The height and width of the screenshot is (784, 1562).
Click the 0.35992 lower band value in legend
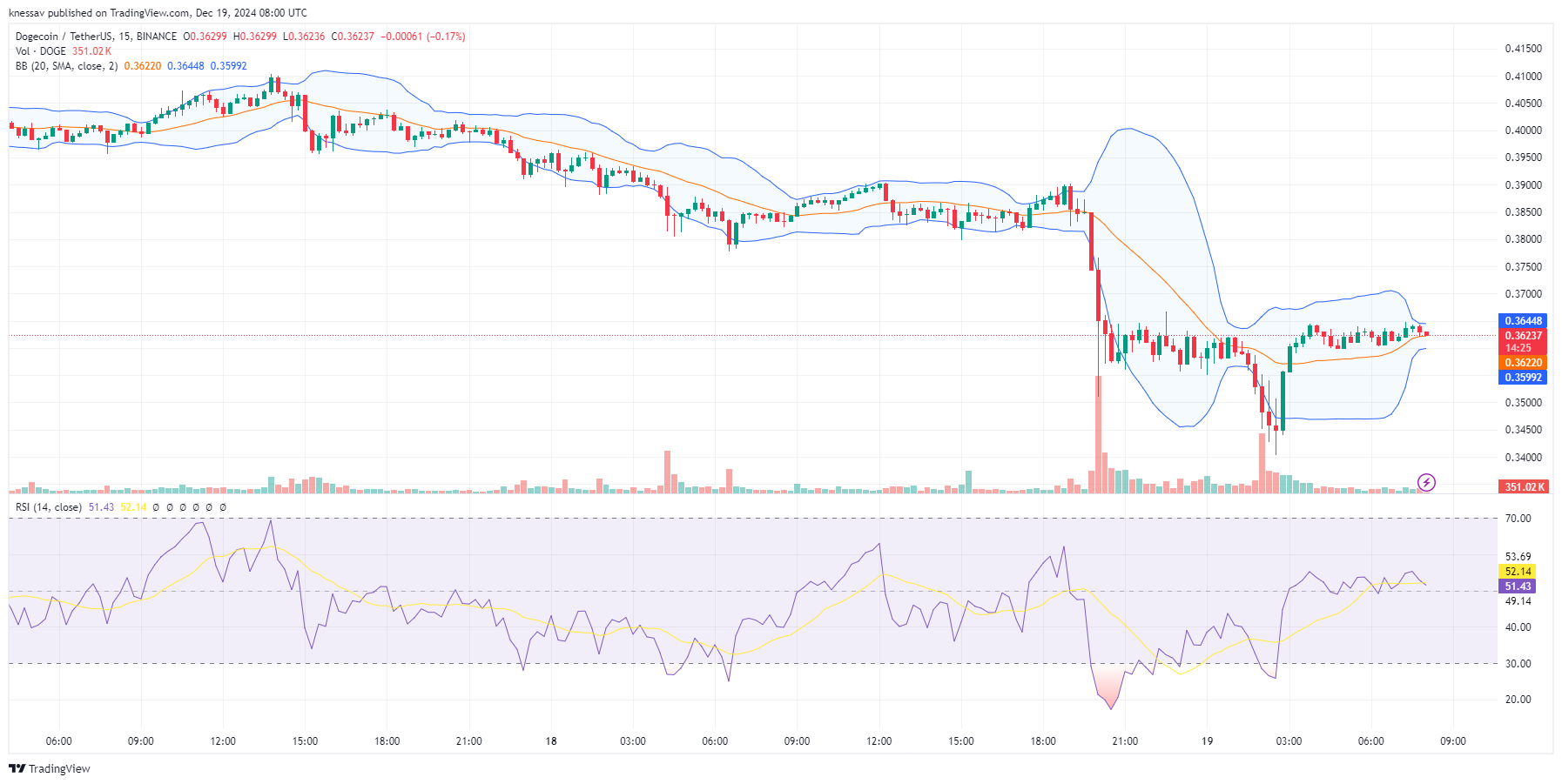(228, 66)
